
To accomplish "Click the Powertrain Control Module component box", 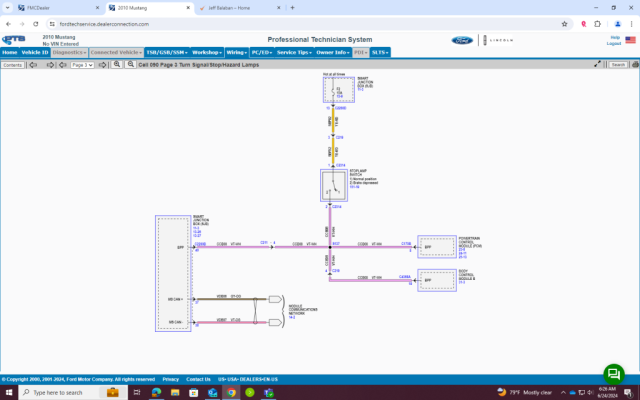I will coord(437,247).
